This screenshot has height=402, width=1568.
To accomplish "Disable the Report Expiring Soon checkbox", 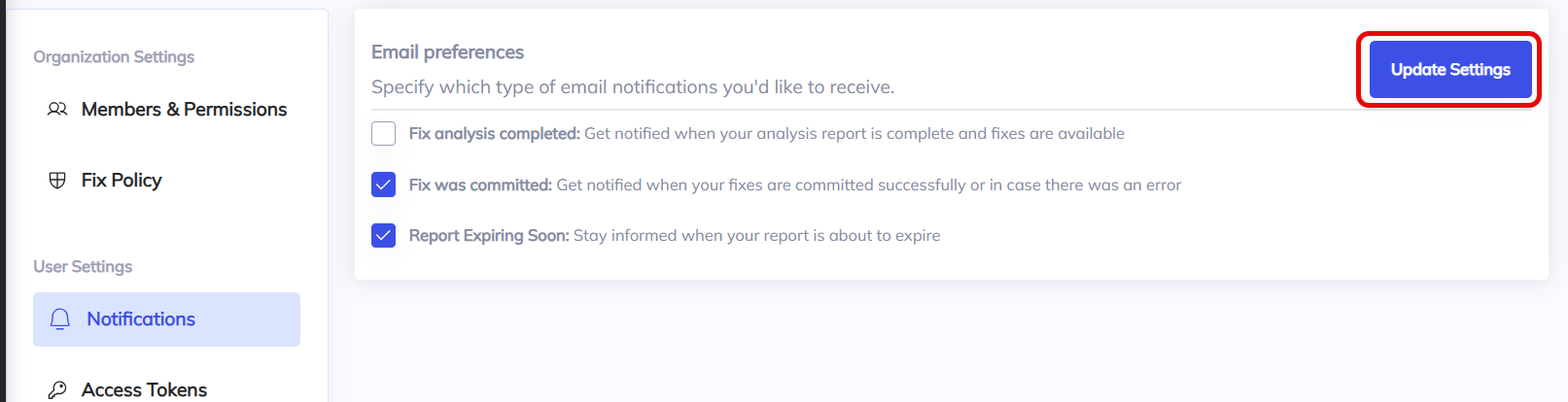I will click(384, 236).
